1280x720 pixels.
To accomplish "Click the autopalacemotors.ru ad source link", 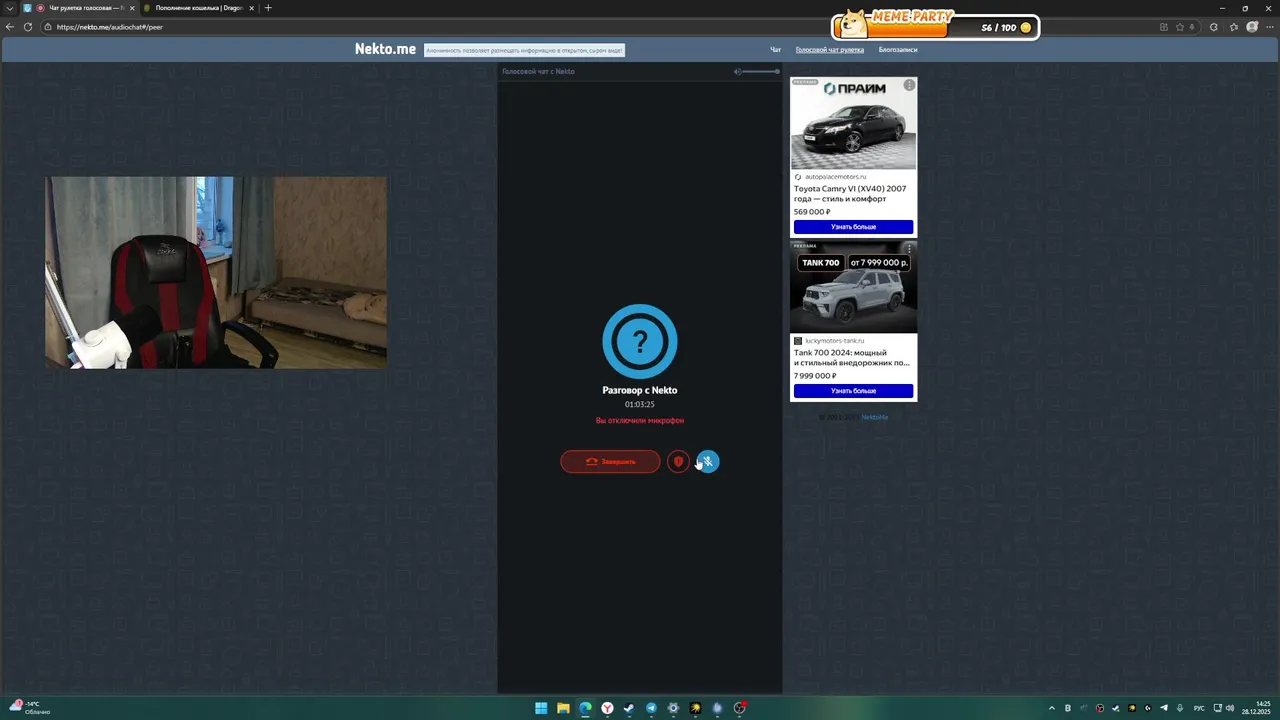I will 835,177.
